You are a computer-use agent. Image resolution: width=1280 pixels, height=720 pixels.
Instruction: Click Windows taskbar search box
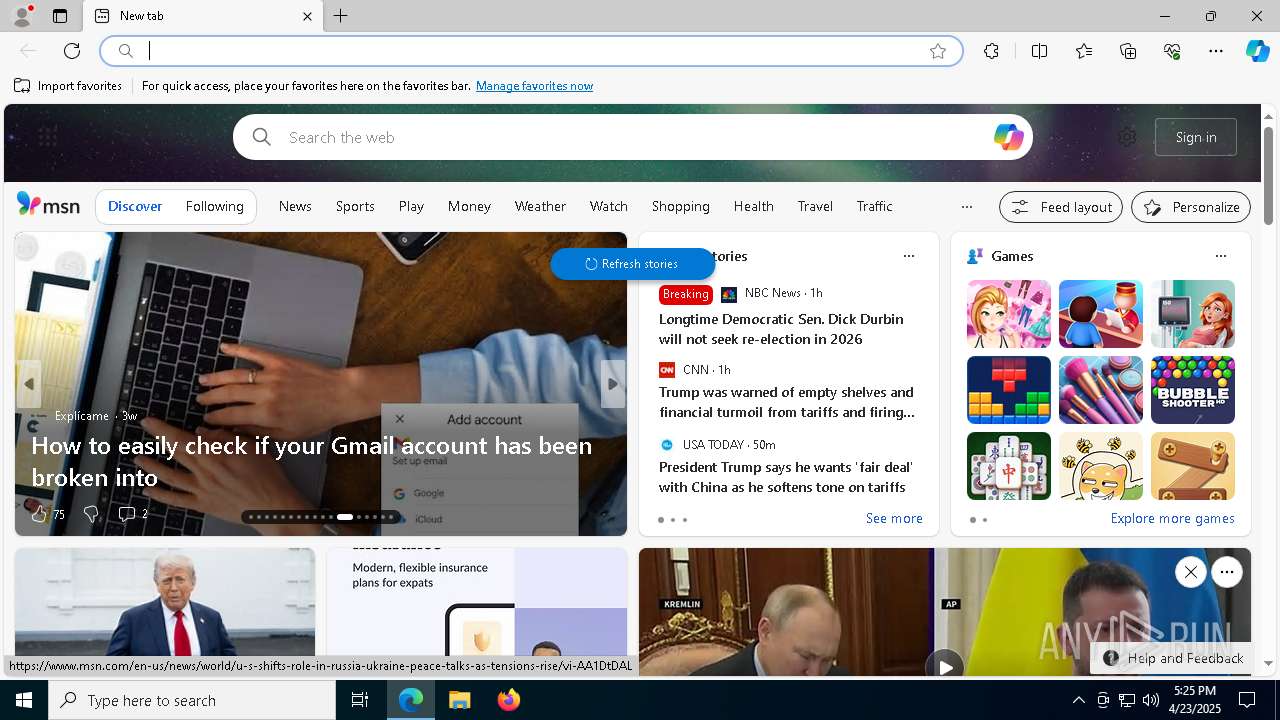coord(192,700)
